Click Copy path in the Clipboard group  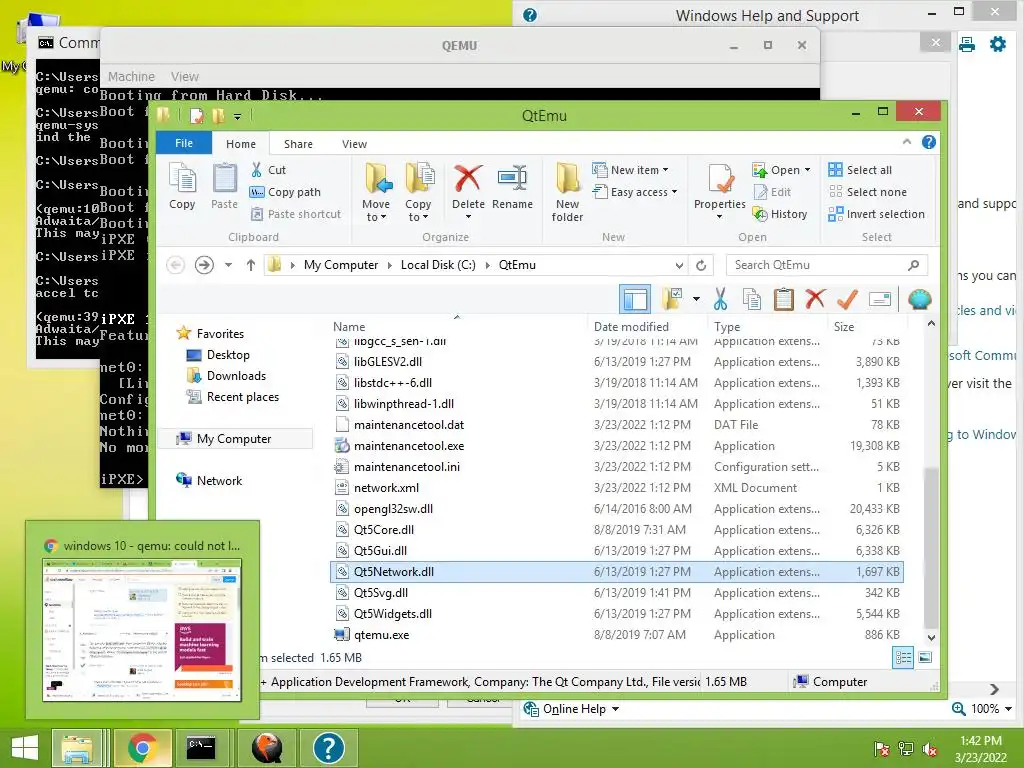(x=285, y=192)
